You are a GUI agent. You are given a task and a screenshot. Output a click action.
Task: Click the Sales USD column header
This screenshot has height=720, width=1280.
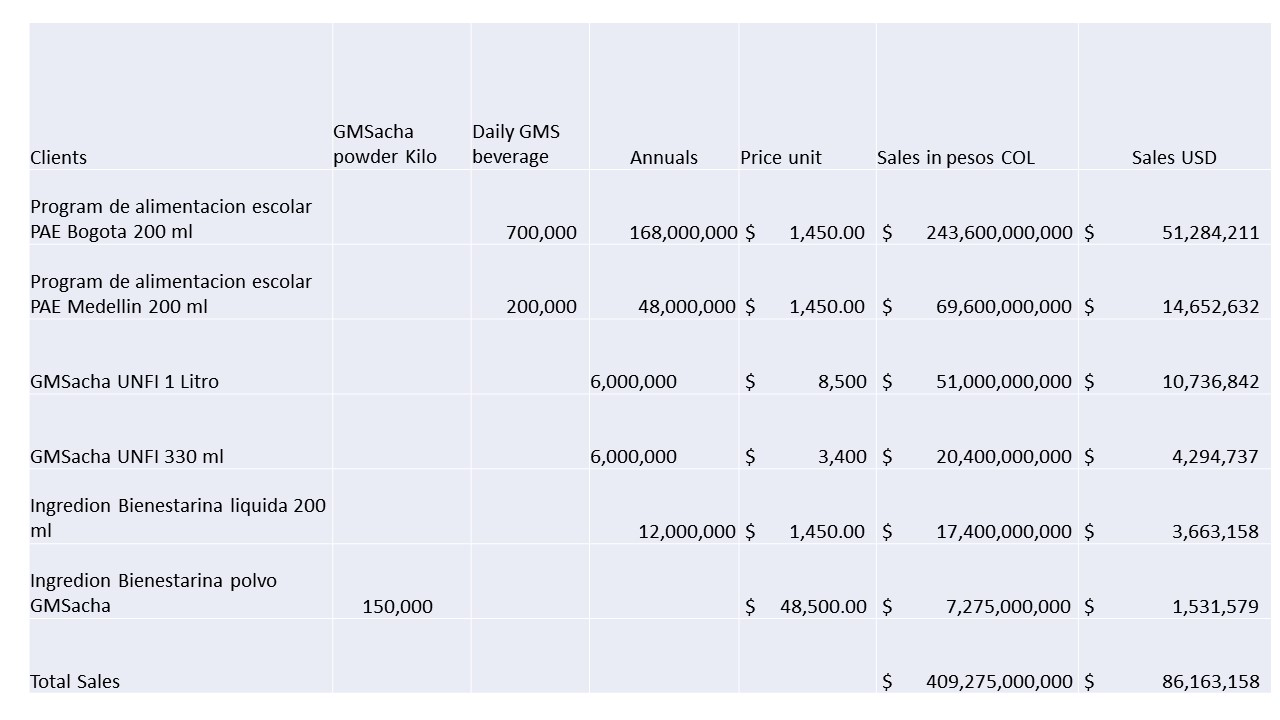tap(1174, 157)
